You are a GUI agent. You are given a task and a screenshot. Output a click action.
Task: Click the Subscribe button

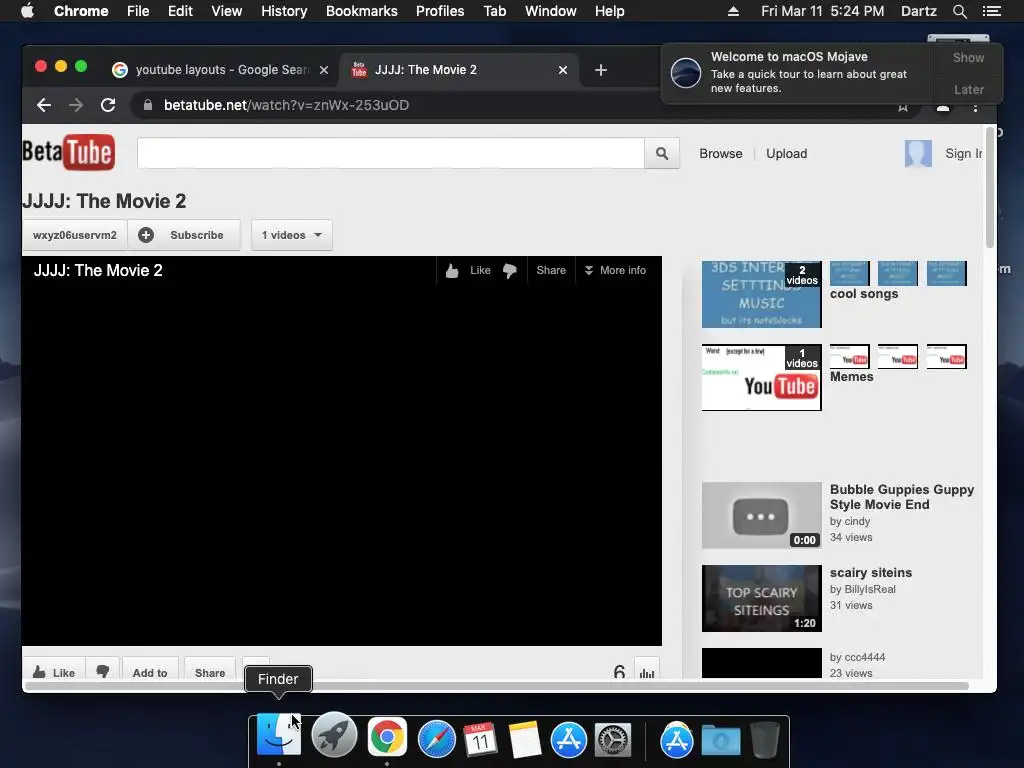184,235
